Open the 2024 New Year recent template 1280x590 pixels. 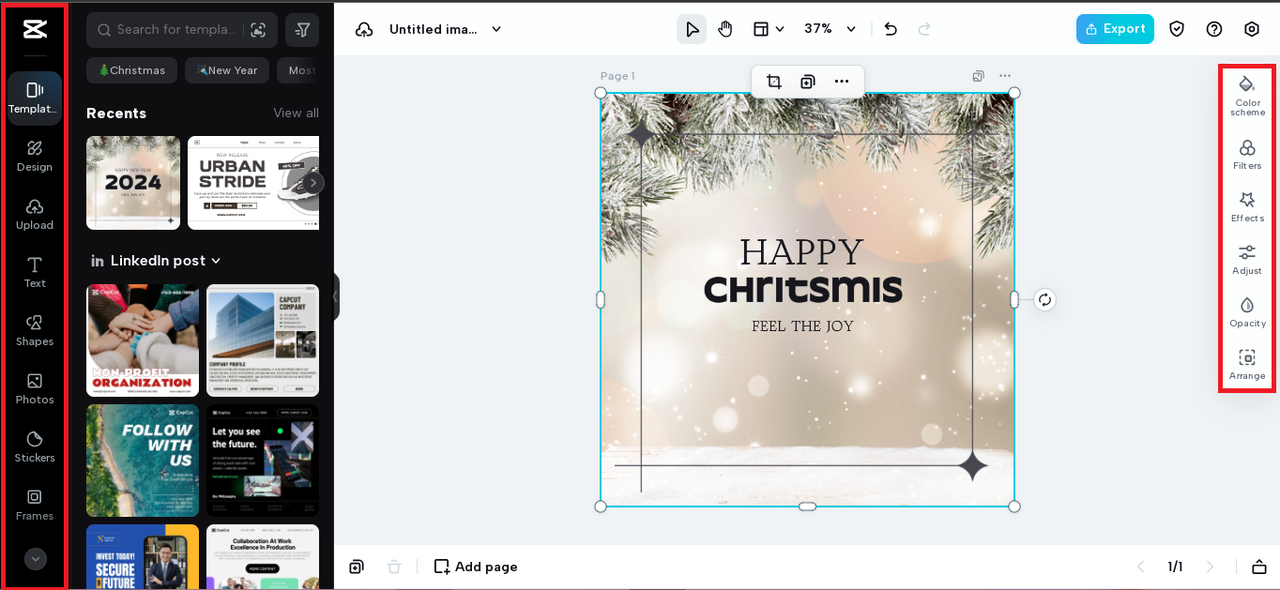133,183
